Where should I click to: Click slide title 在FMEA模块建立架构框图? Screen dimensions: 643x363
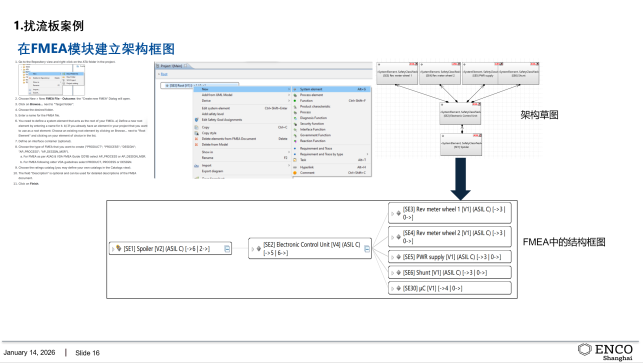click(96, 49)
